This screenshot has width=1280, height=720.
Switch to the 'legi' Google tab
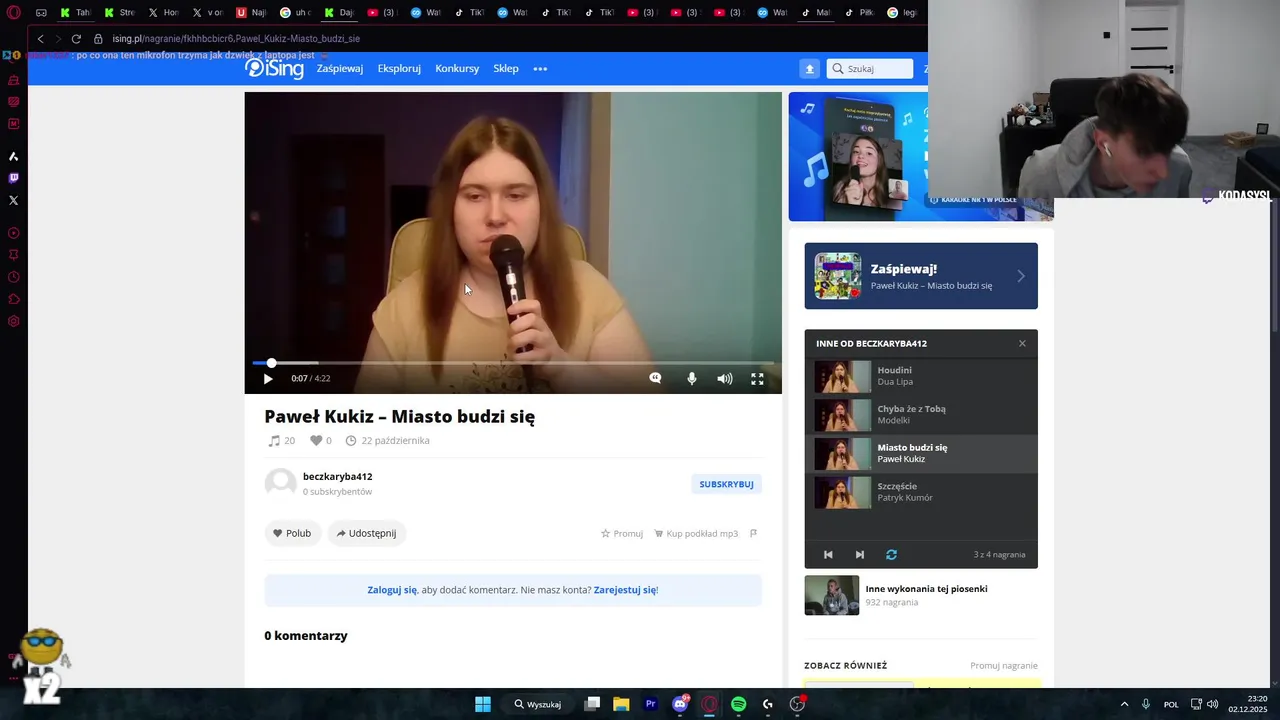(903, 13)
